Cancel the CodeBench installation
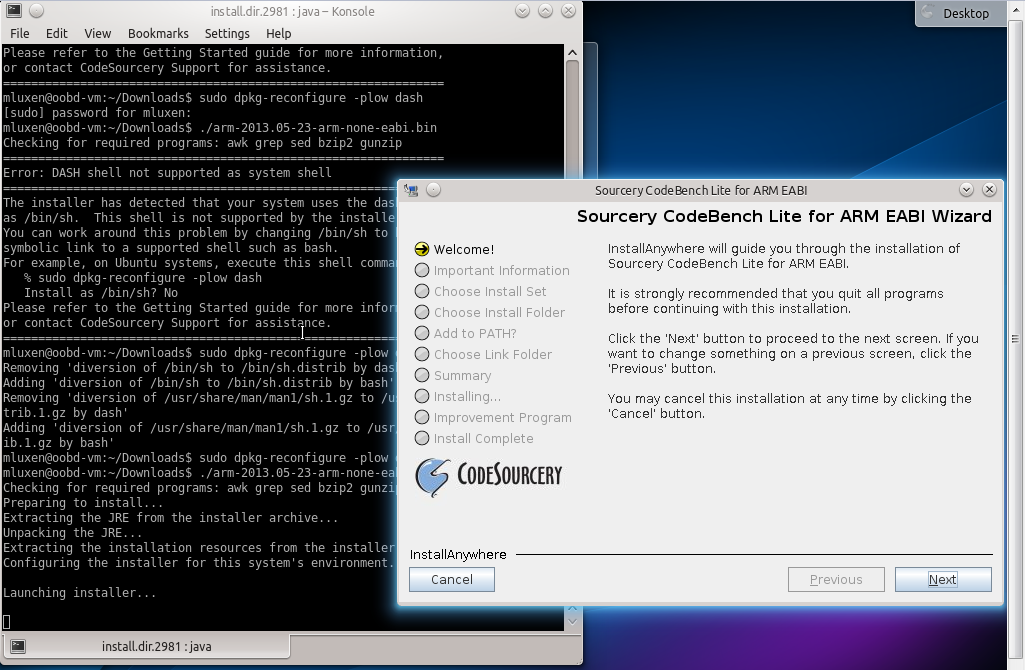This screenshot has width=1025, height=670. [x=451, y=579]
